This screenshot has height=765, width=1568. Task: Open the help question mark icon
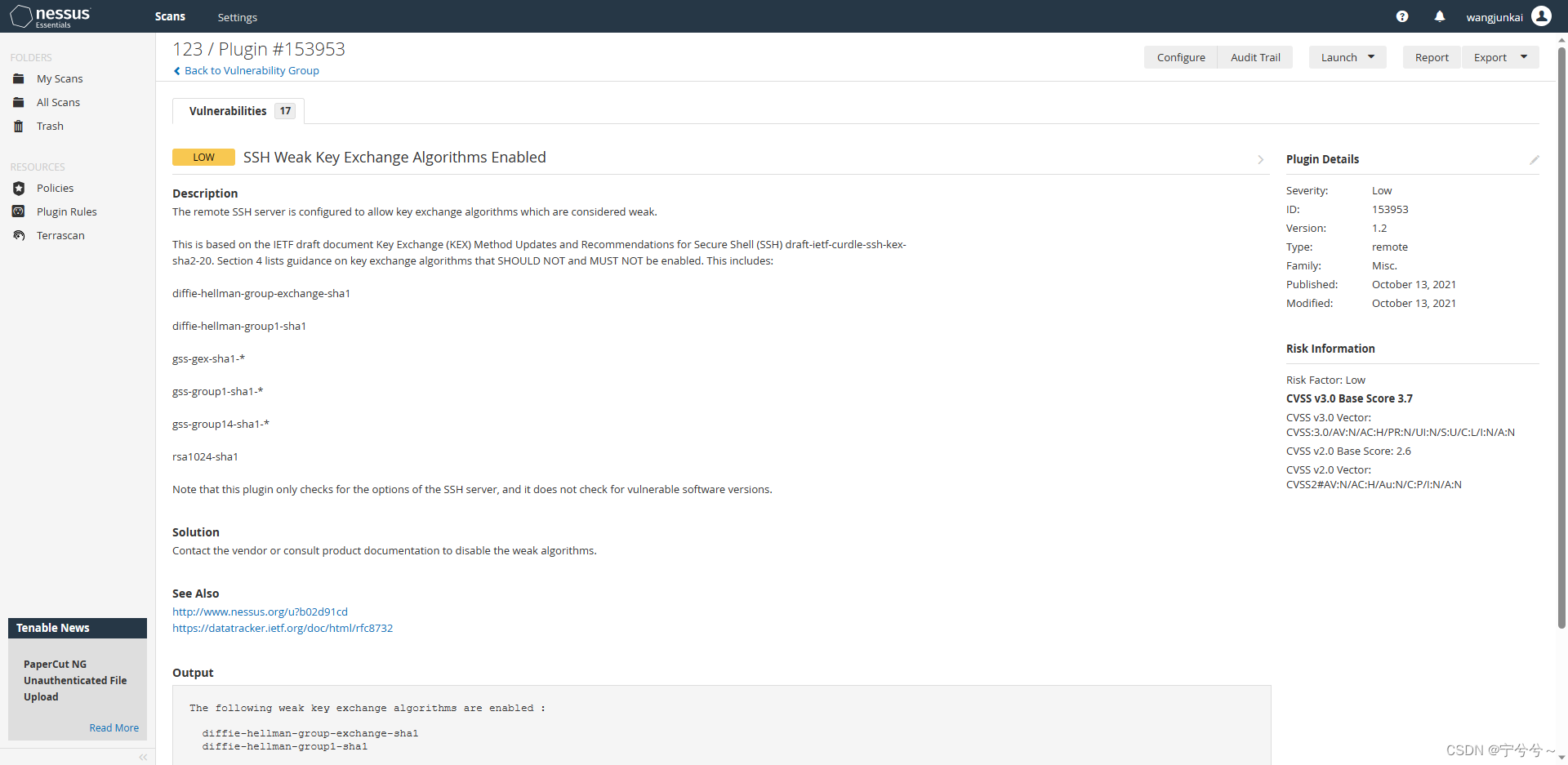[1402, 16]
